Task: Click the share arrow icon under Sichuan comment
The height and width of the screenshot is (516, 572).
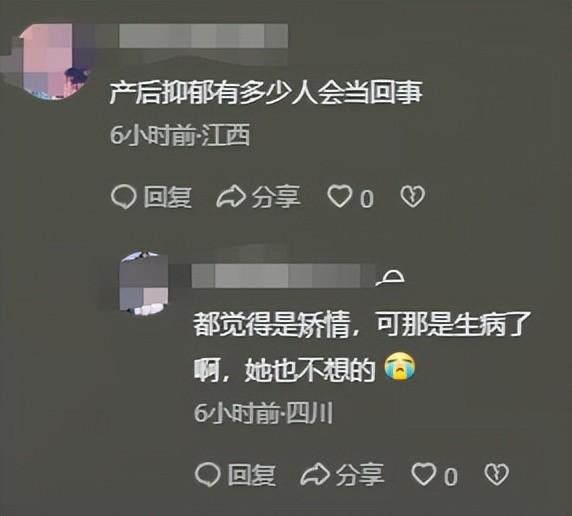Action: coord(314,474)
